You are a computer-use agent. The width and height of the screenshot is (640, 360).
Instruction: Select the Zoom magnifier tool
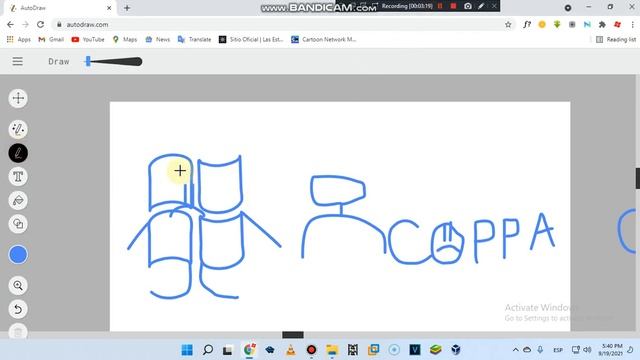(x=18, y=285)
